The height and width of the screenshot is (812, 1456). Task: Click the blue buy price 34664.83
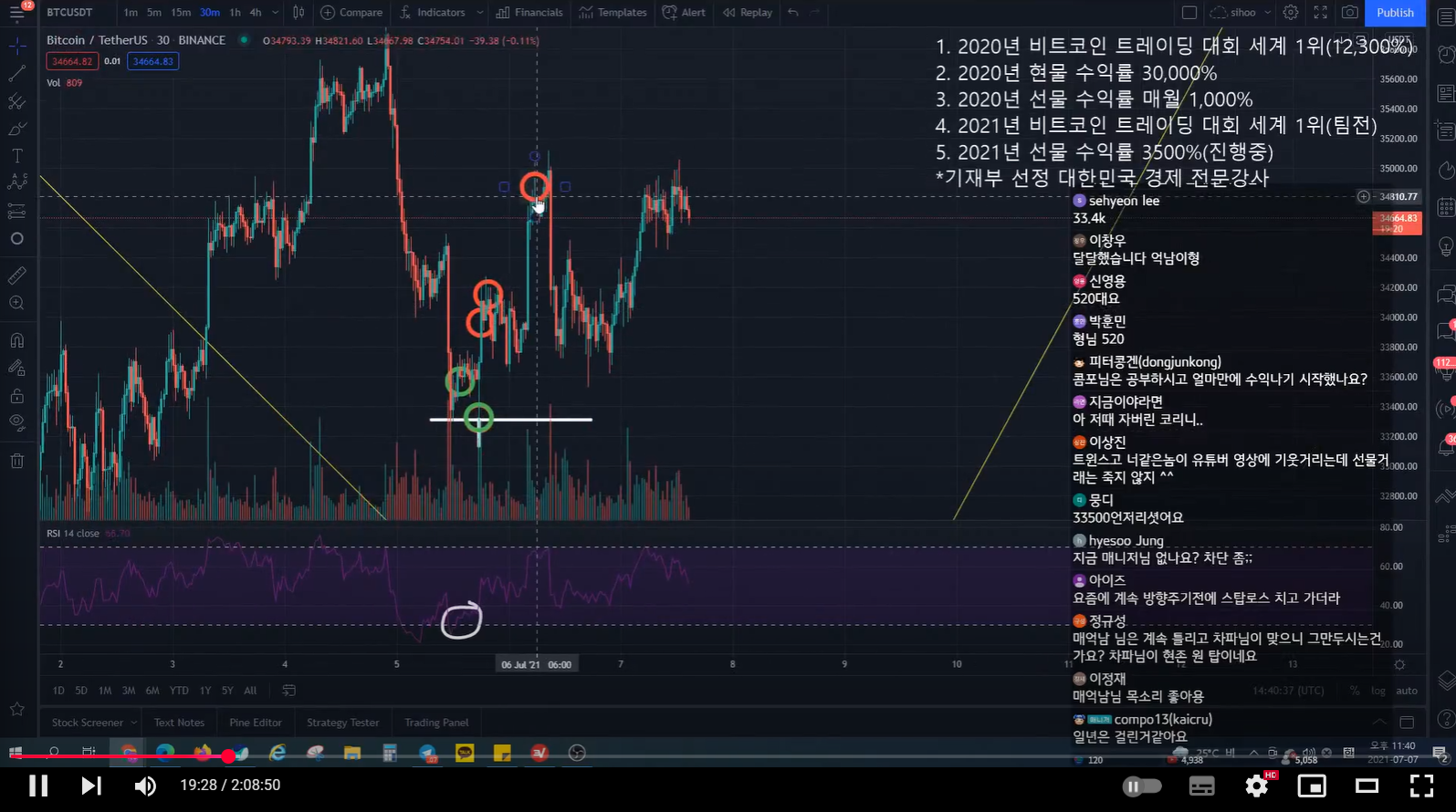point(152,61)
